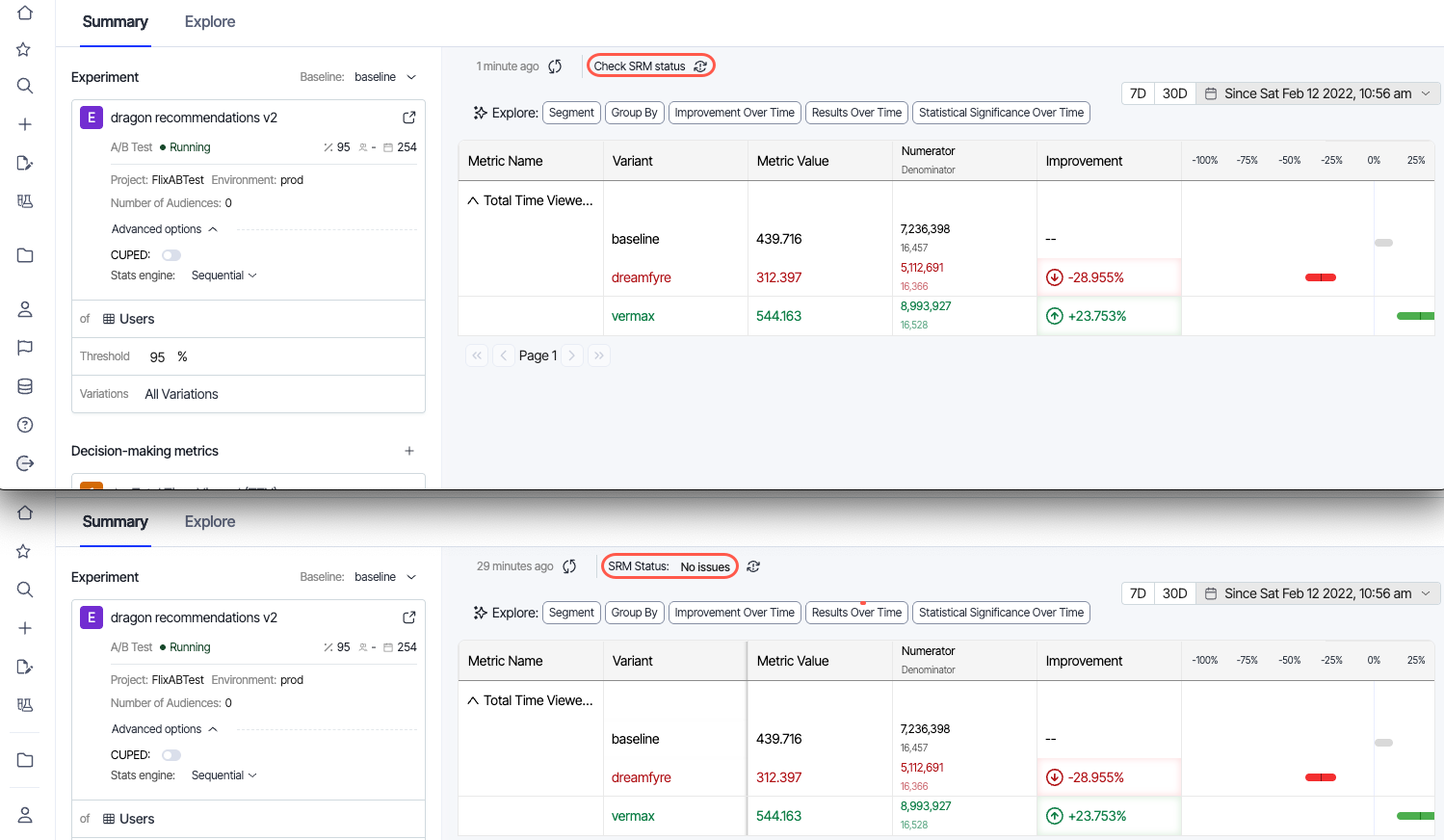Open the Variations "All Variations" selector
The width and height of the screenshot is (1444, 840).
click(x=182, y=394)
